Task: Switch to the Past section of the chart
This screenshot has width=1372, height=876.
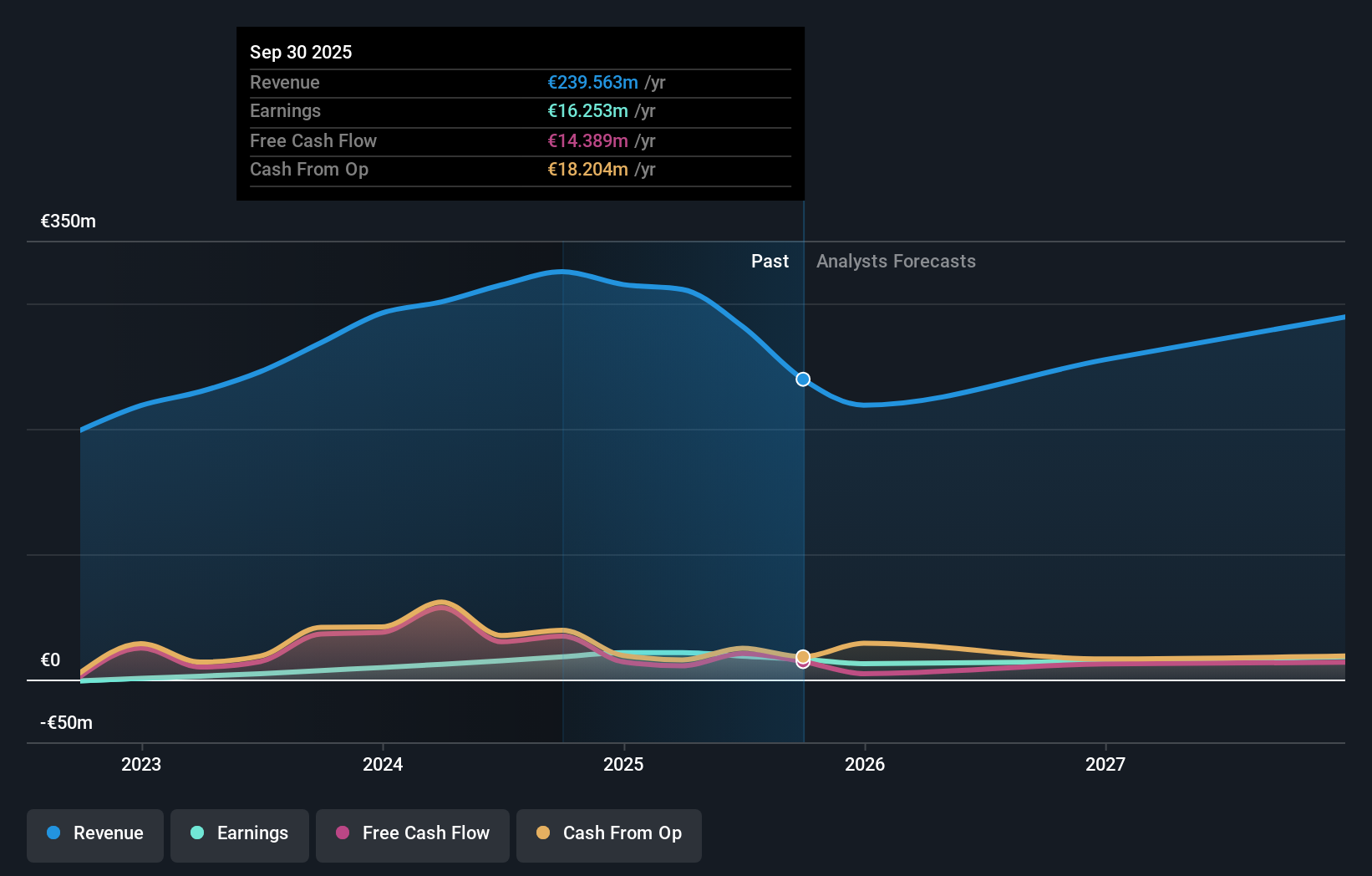Action: (x=770, y=262)
